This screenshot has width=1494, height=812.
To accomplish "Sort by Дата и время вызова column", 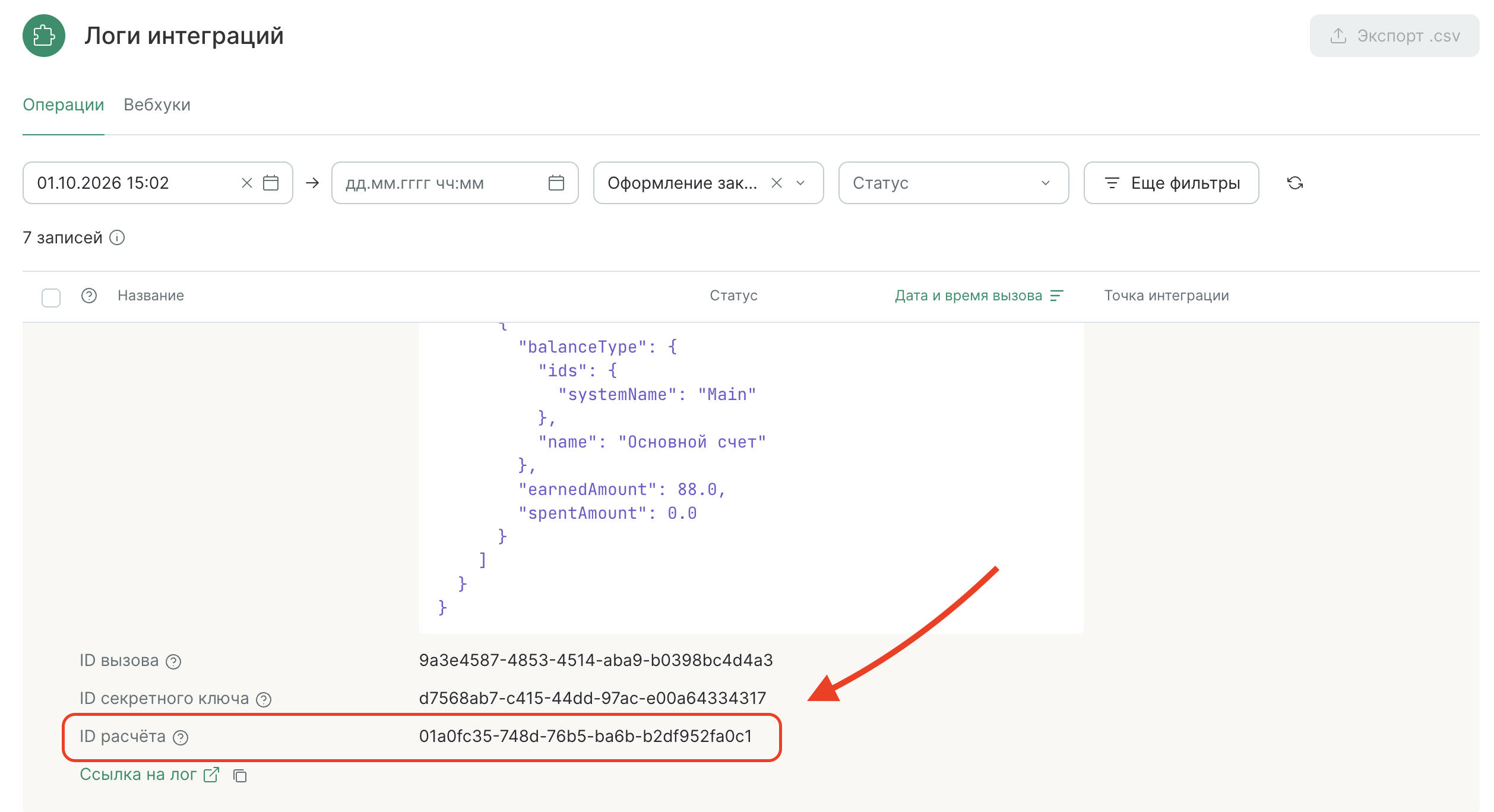I will pyautogui.click(x=968, y=296).
